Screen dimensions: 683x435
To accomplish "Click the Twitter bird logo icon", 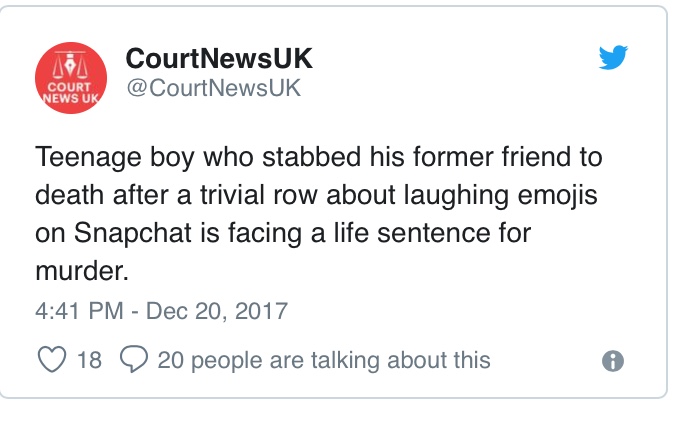I will 612,59.
